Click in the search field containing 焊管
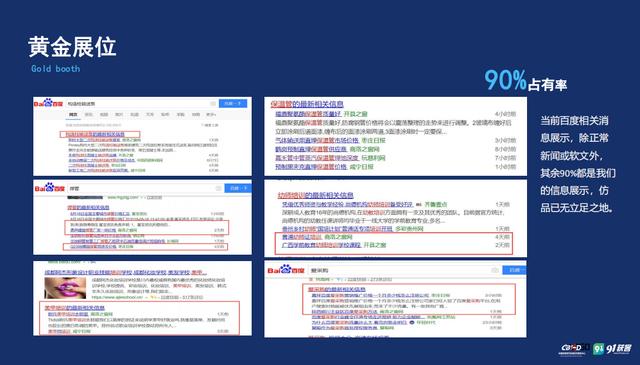640x365 pixels. coord(145,188)
